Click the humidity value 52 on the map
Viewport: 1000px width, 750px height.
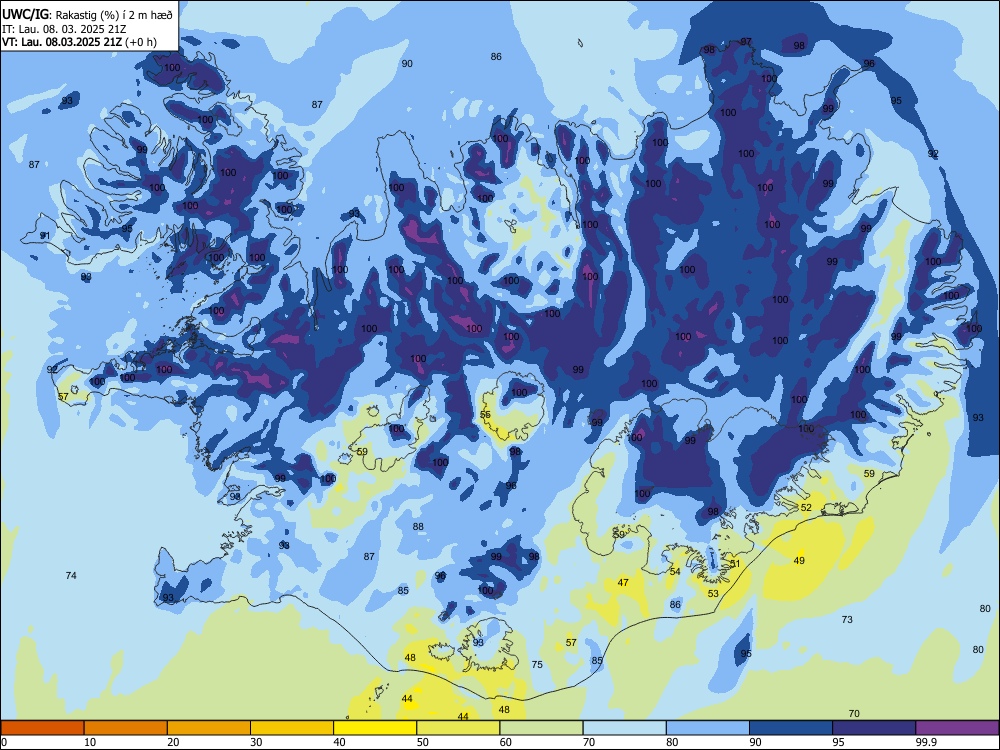[806, 507]
